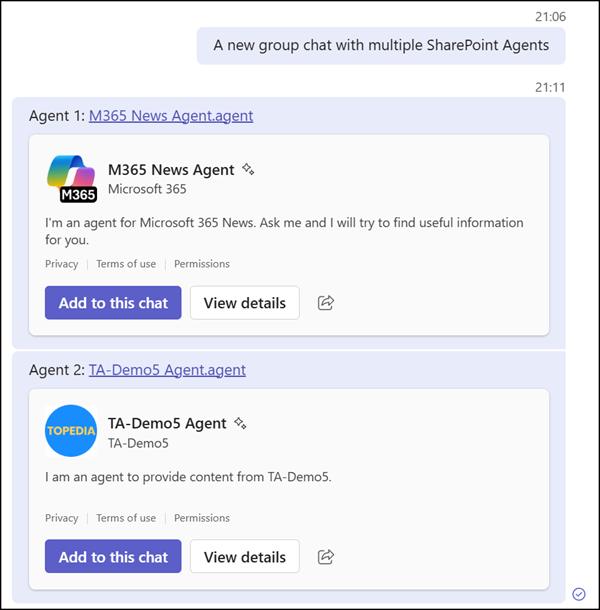Share the TA-Demo5 Agent card
The width and height of the screenshot is (600, 610).
point(326,557)
